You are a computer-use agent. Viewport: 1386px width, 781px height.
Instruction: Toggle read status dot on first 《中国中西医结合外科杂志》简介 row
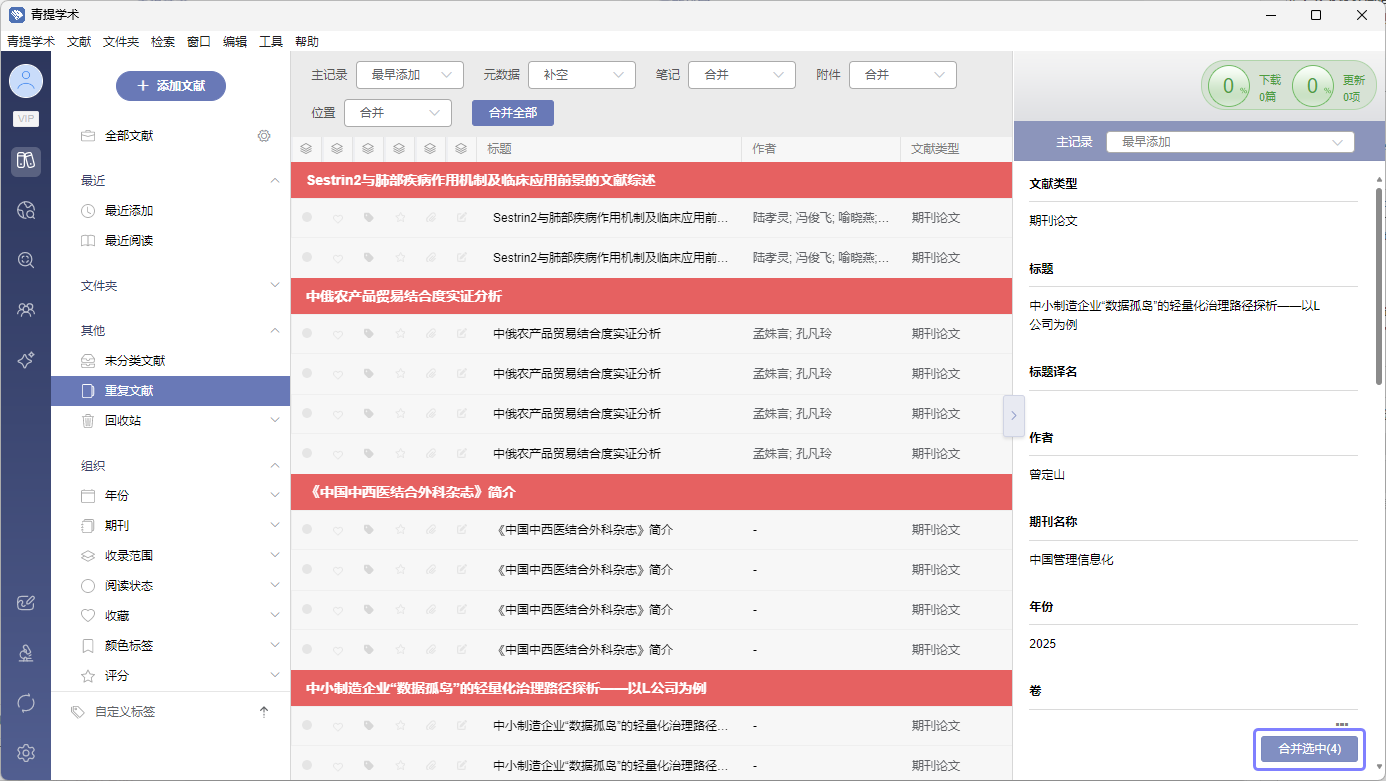tap(307, 530)
